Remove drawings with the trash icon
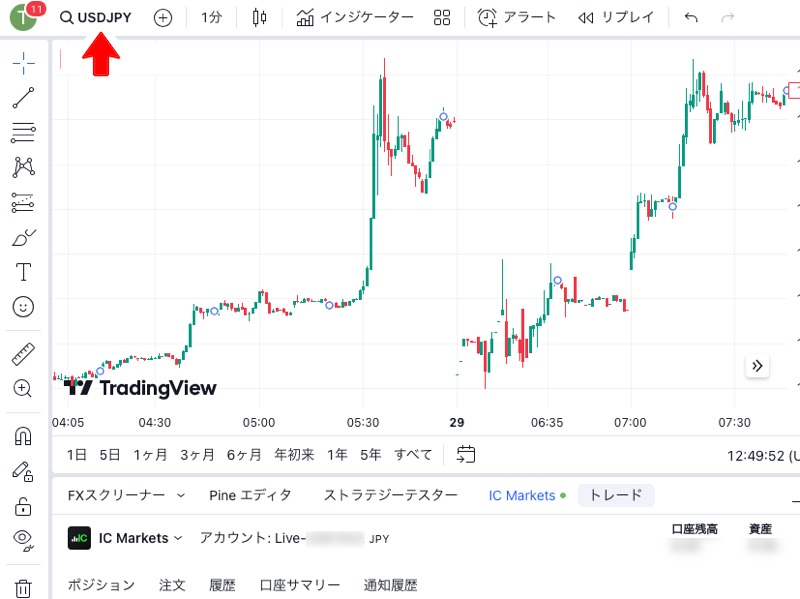Viewport: 800px width, 599px height. [23, 588]
